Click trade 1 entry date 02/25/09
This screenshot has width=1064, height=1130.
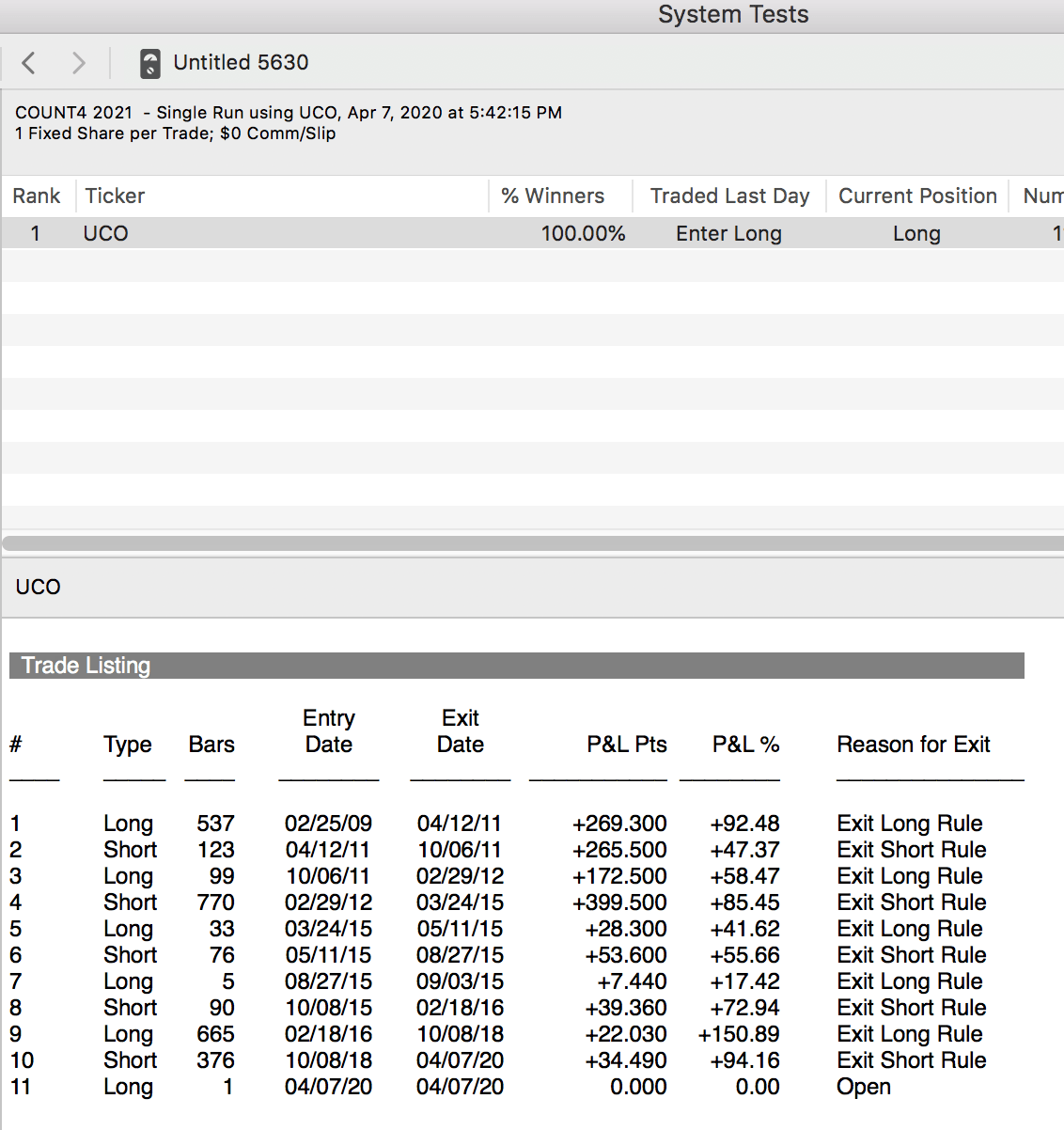pyautogui.click(x=328, y=824)
